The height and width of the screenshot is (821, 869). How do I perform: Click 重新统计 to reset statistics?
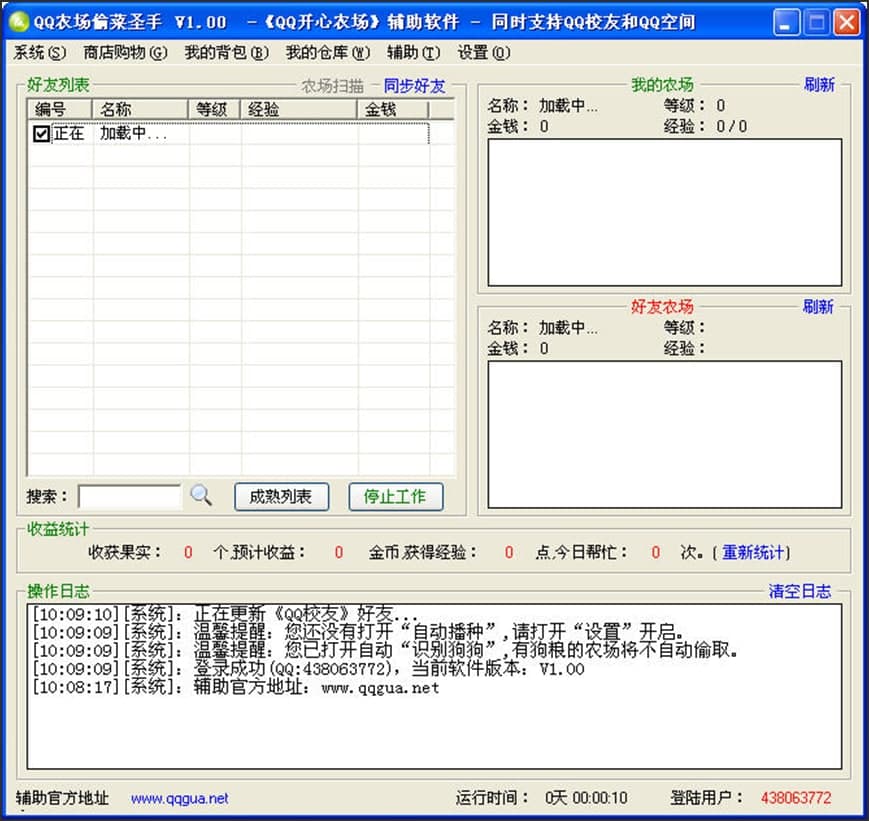(755, 552)
